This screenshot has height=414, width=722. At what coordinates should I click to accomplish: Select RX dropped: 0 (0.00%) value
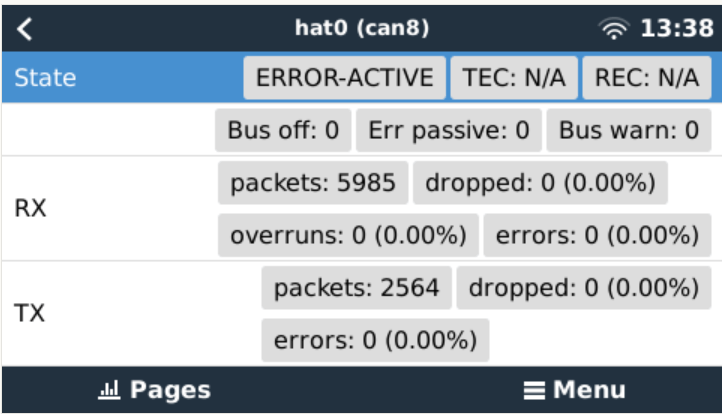coord(540,183)
